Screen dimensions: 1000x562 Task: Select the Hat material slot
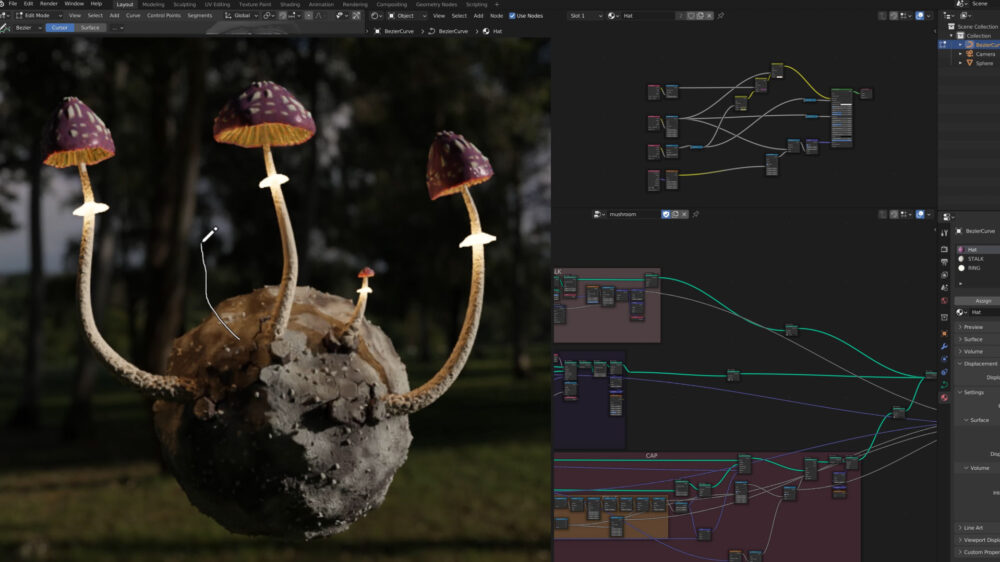coord(977,249)
